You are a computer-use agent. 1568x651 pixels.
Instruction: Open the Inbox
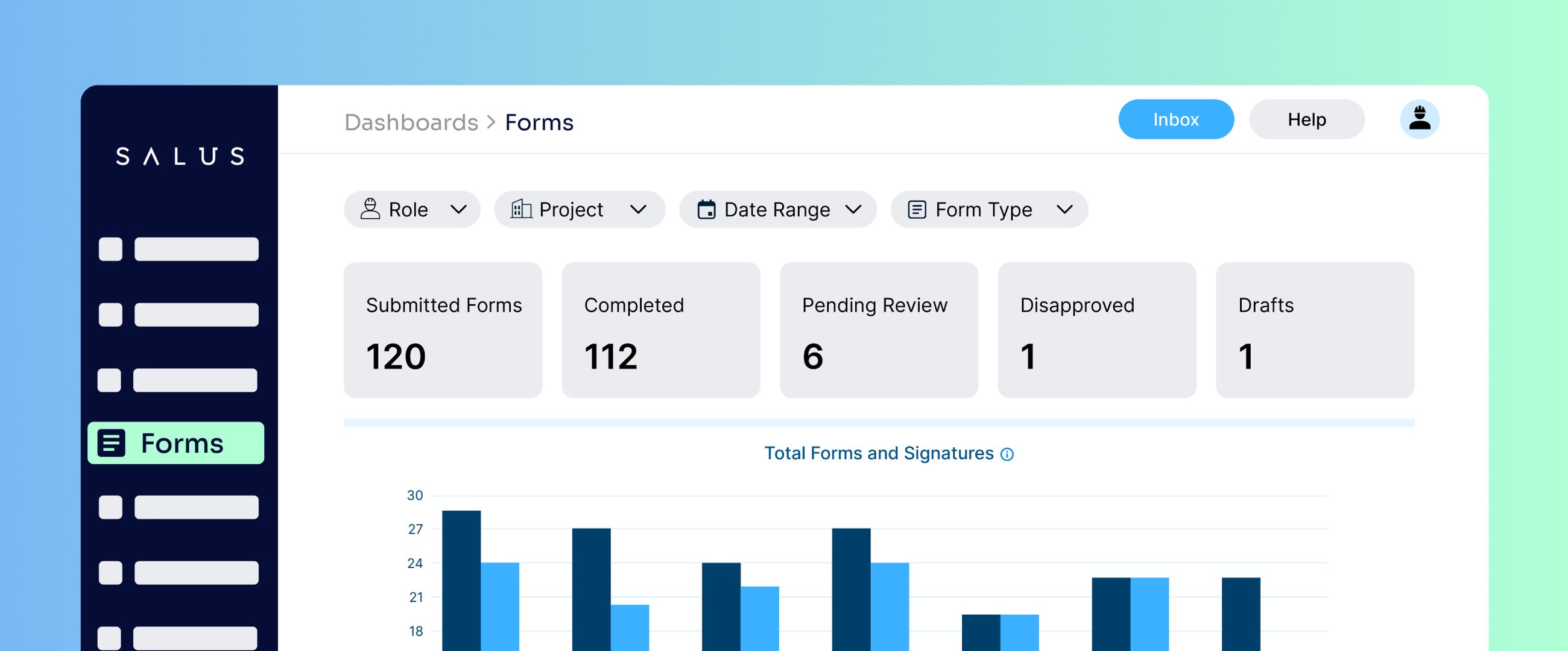coord(1175,119)
